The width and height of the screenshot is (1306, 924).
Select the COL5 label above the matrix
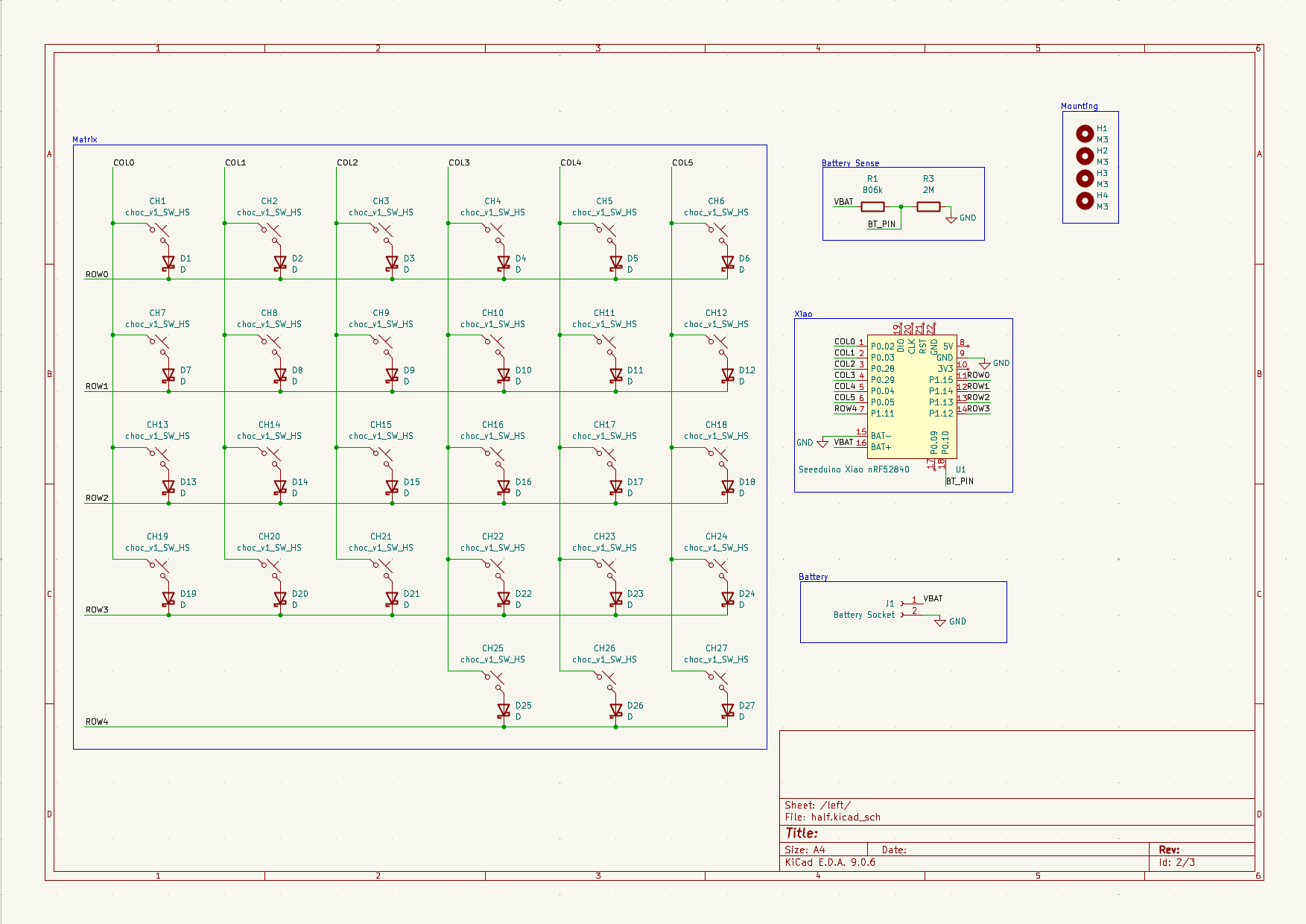point(682,162)
